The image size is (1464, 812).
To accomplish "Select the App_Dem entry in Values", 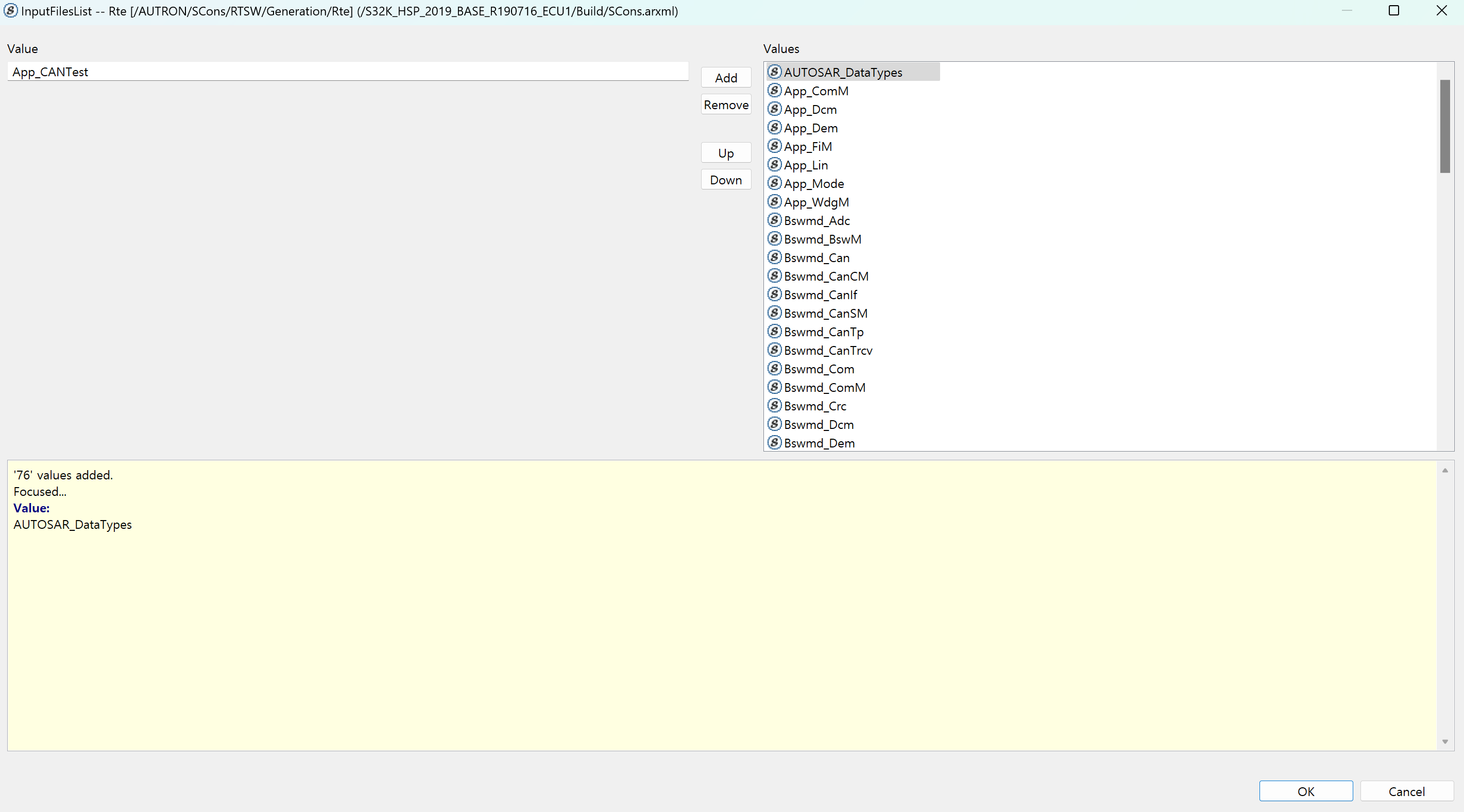I will click(x=810, y=128).
